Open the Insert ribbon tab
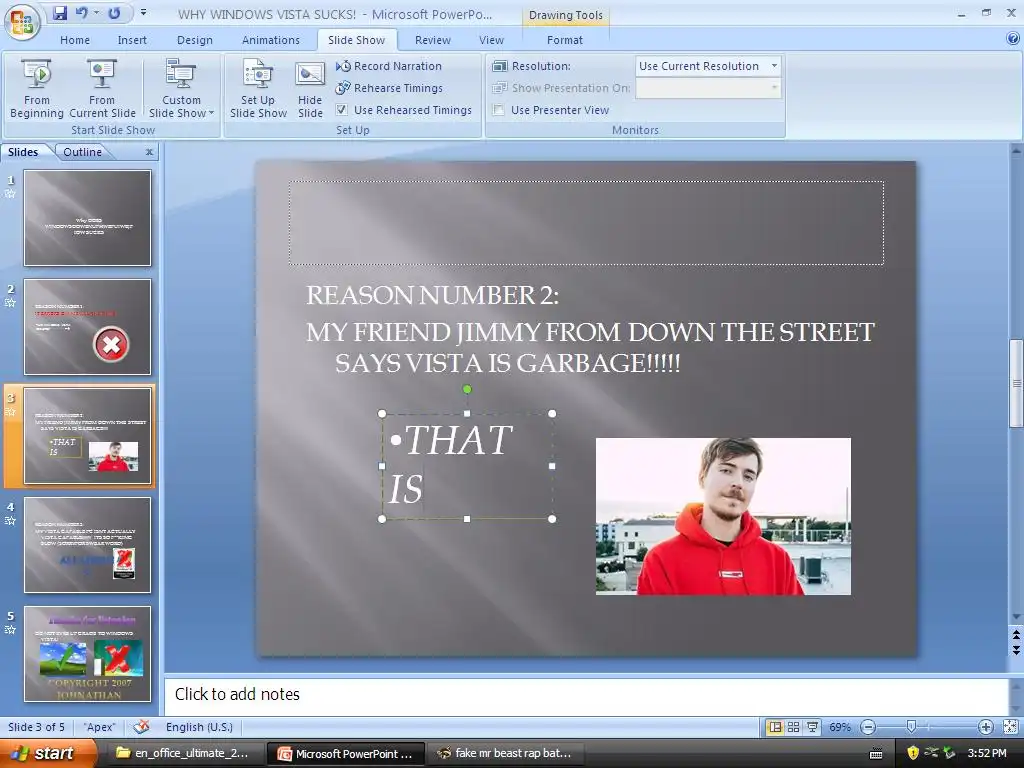The height and width of the screenshot is (768, 1024). pos(132,40)
